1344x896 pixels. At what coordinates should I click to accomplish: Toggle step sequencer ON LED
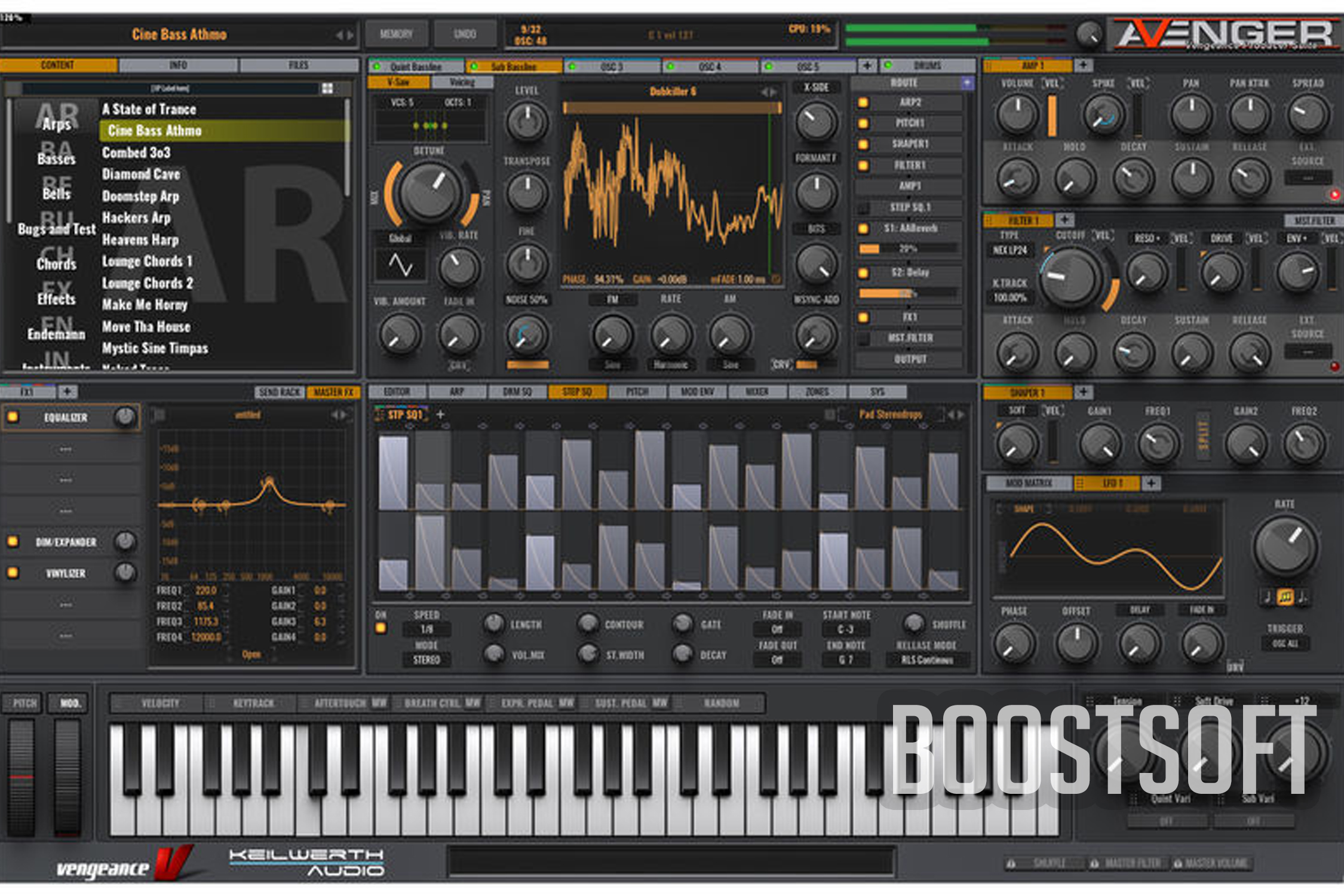pyautogui.click(x=381, y=628)
